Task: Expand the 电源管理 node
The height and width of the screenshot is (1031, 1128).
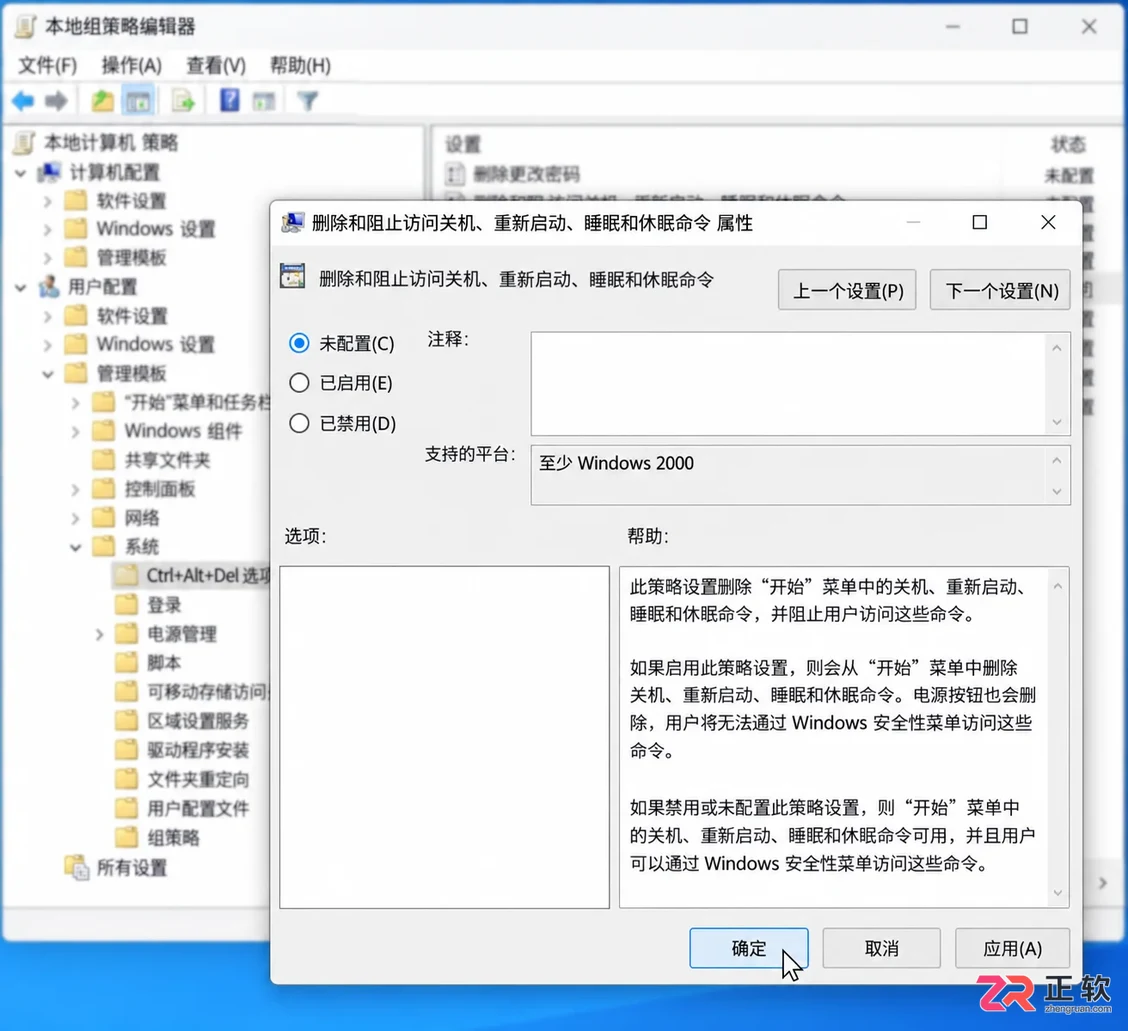Action: pyautogui.click(x=99, y=635)
